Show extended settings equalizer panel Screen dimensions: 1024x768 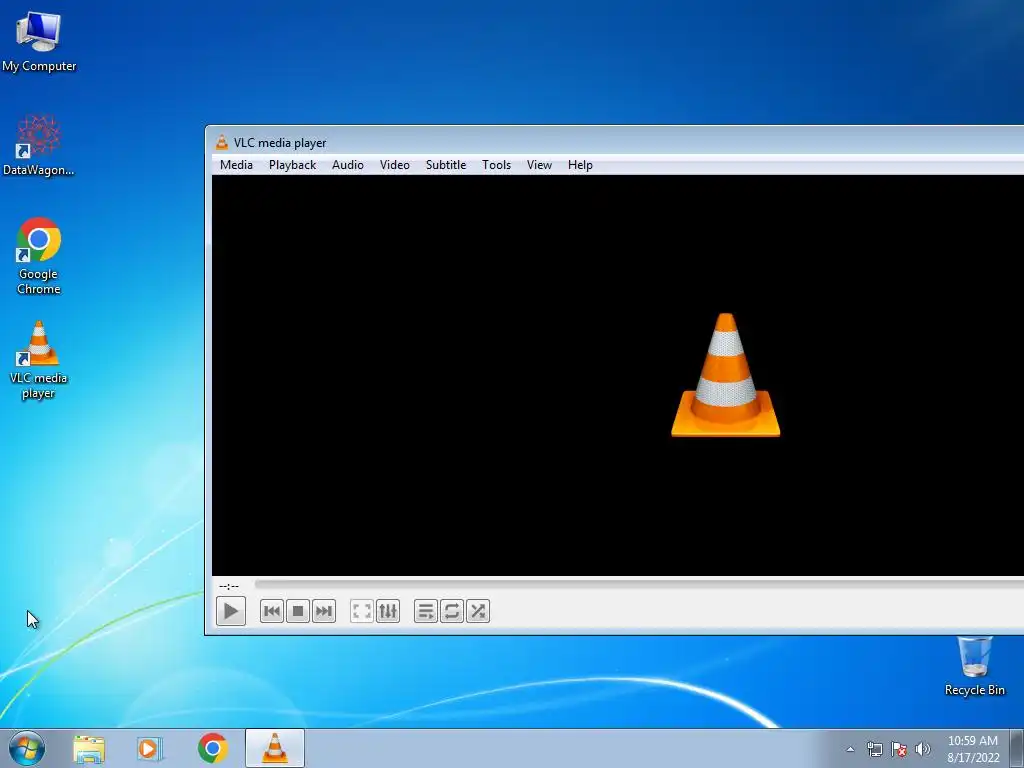tap(388, 611)
